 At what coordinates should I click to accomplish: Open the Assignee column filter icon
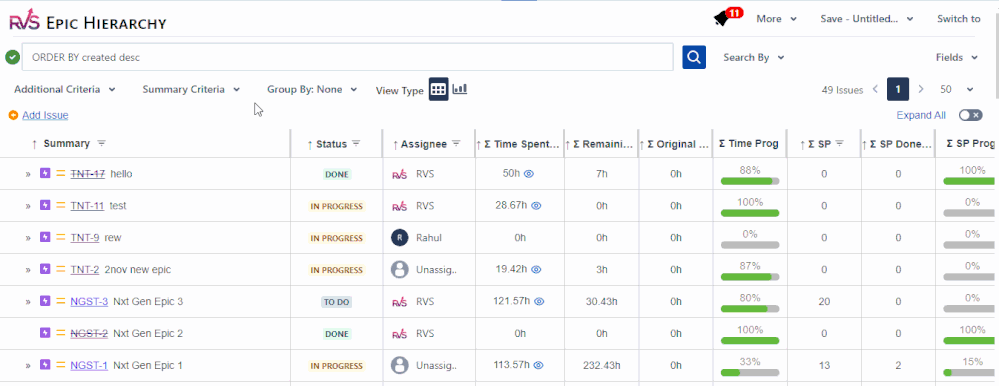456,144
